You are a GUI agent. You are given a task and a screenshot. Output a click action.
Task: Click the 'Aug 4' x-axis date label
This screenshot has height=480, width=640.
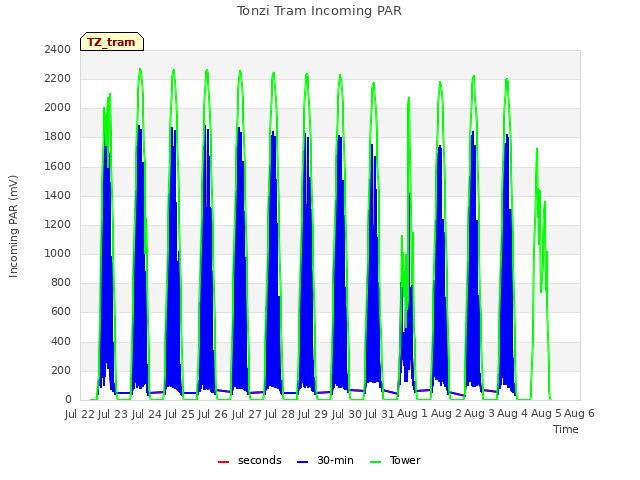pyautogui.click(x=513, y=414)
